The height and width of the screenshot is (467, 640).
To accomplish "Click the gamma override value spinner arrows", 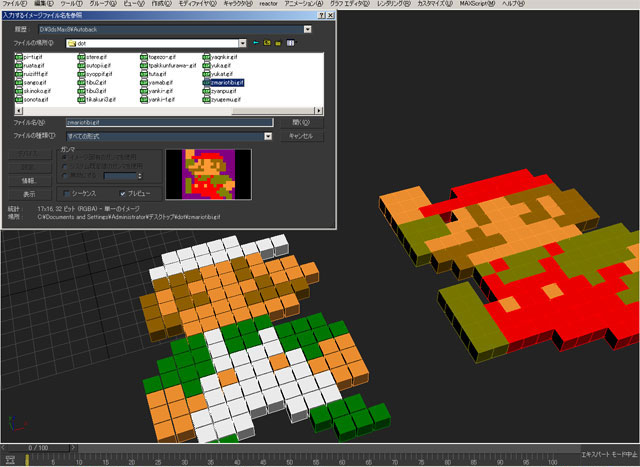I will (140, 176).
